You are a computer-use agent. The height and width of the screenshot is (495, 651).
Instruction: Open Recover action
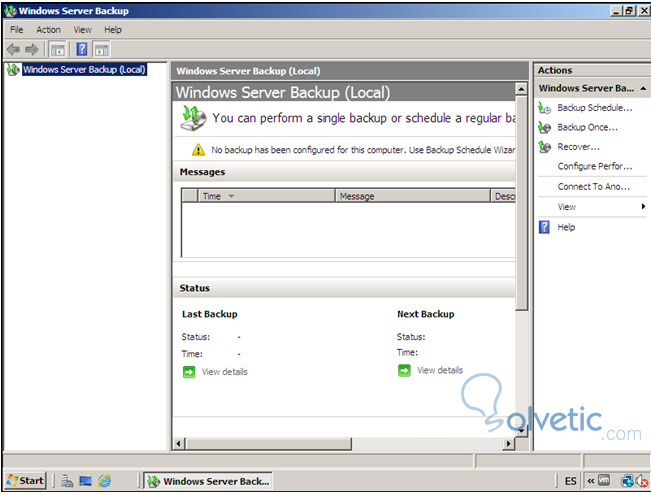point(578,147)
